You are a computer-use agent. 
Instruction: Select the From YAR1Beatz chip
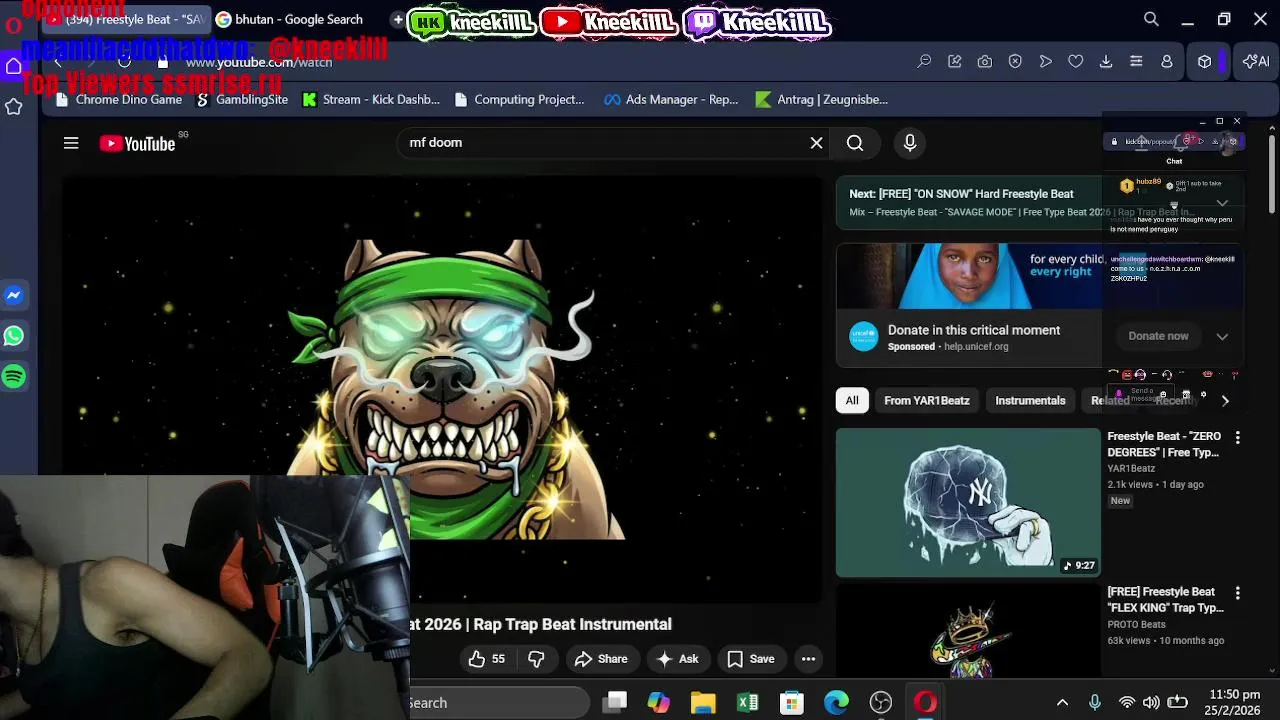click(927, 401)
